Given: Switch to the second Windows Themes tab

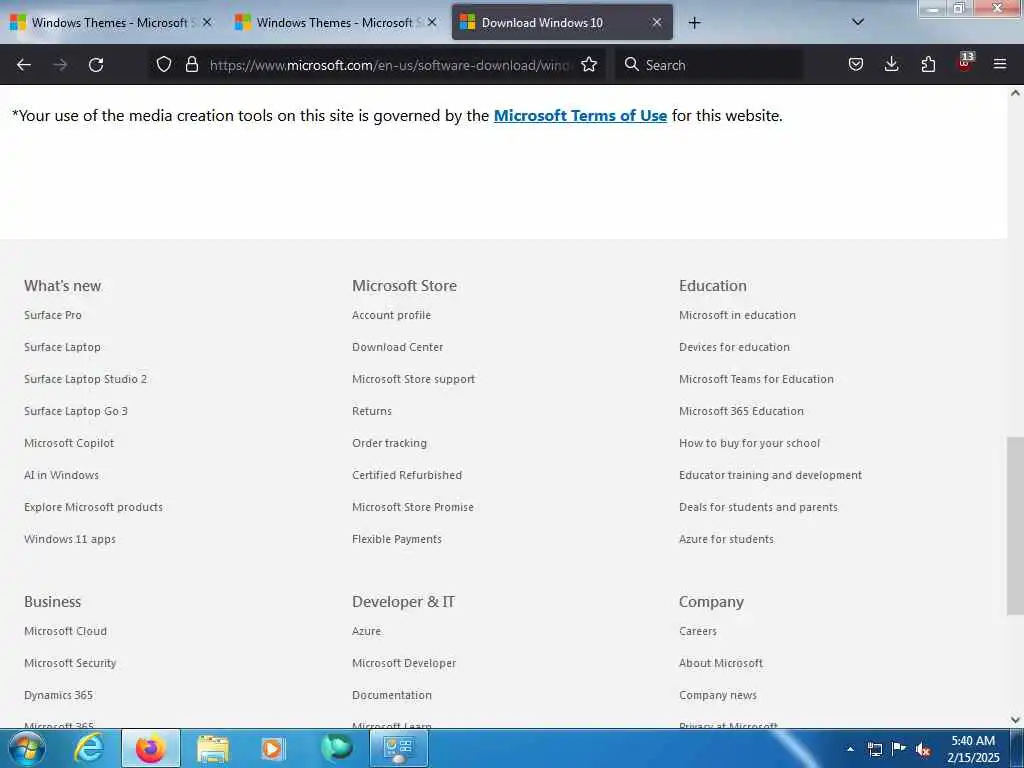Looking at the screenshot, I should pos(334,23).
